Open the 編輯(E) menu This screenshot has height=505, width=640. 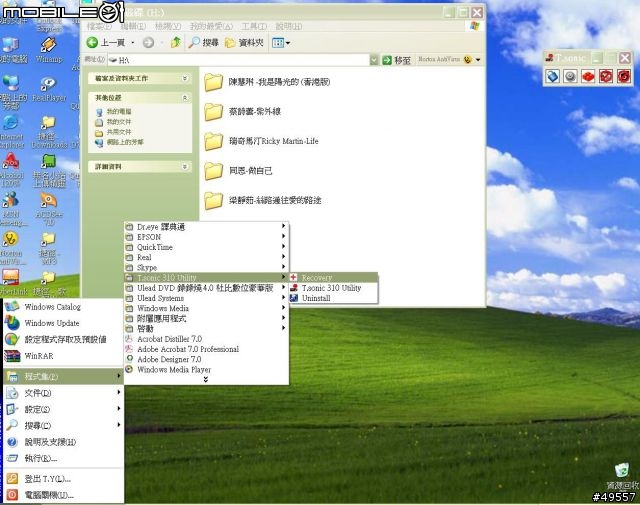coord(133,26)
